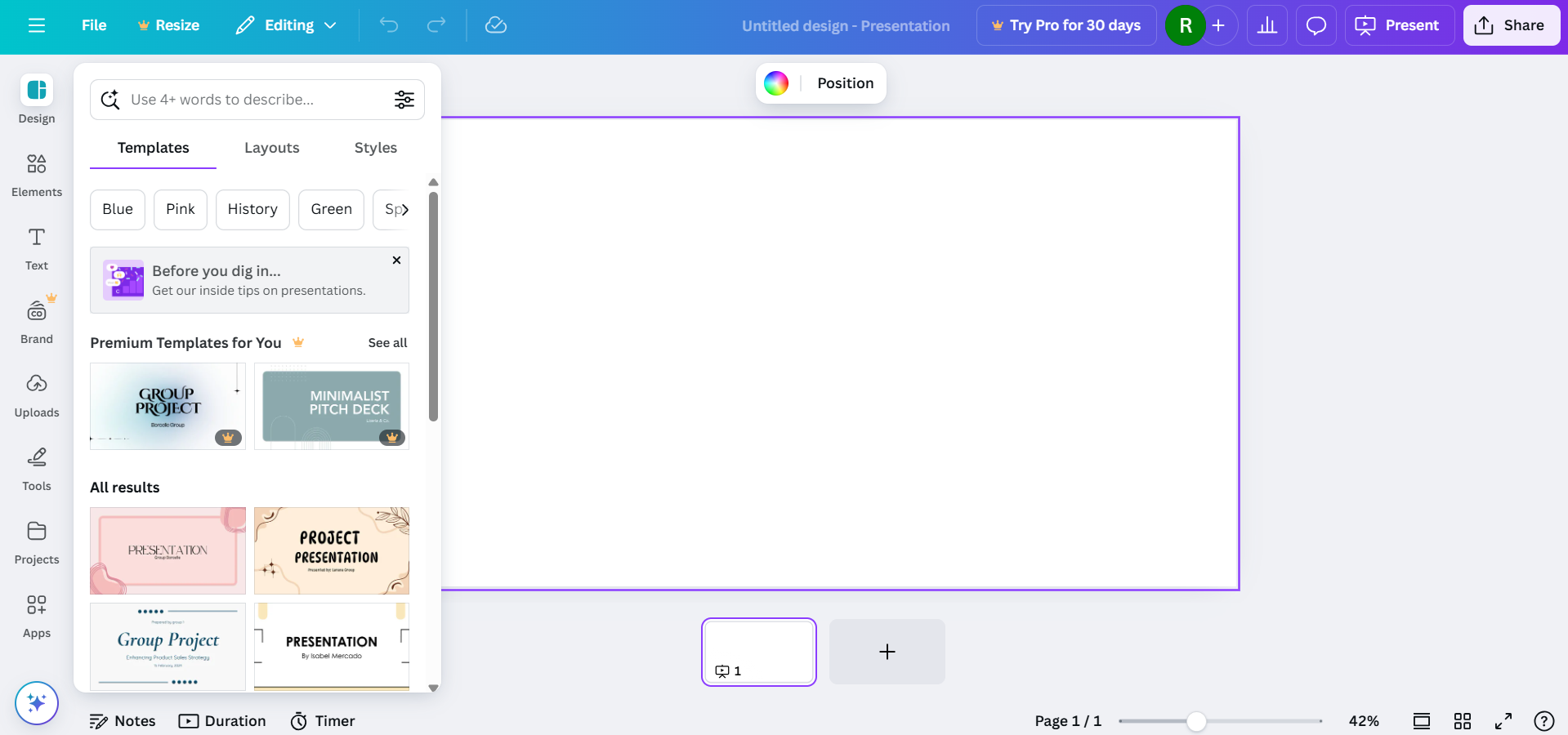Viewport: 1568px width, 735px height.
Task: Open the Text sidebar panel
Action: tap(37, 247)
